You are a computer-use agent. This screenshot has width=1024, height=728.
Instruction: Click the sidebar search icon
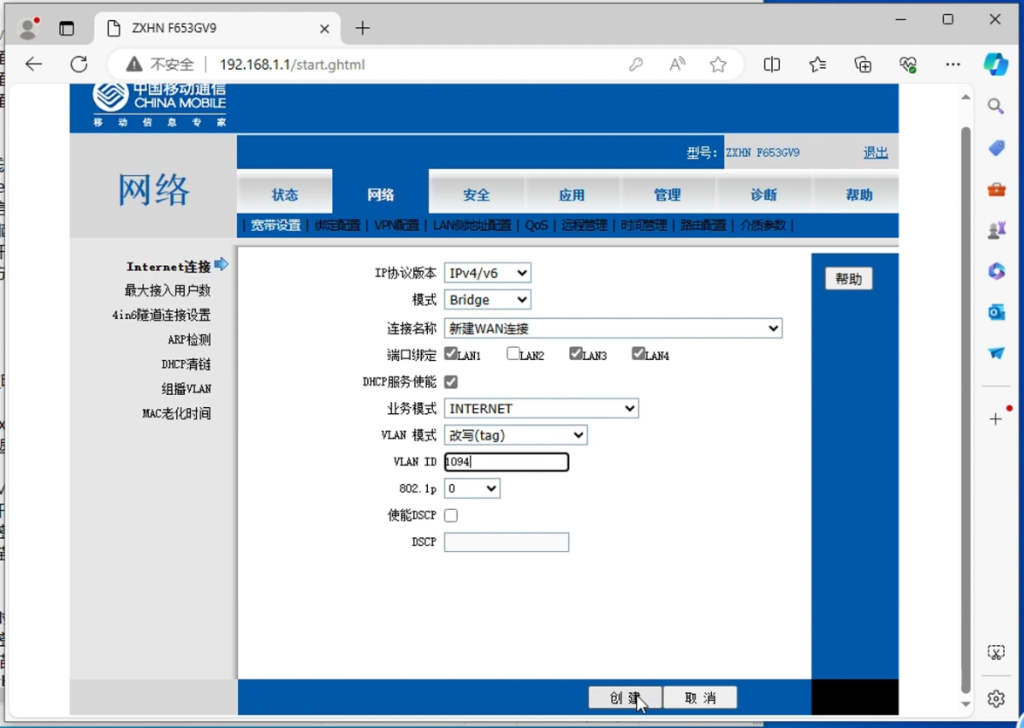tap(996, 106)
